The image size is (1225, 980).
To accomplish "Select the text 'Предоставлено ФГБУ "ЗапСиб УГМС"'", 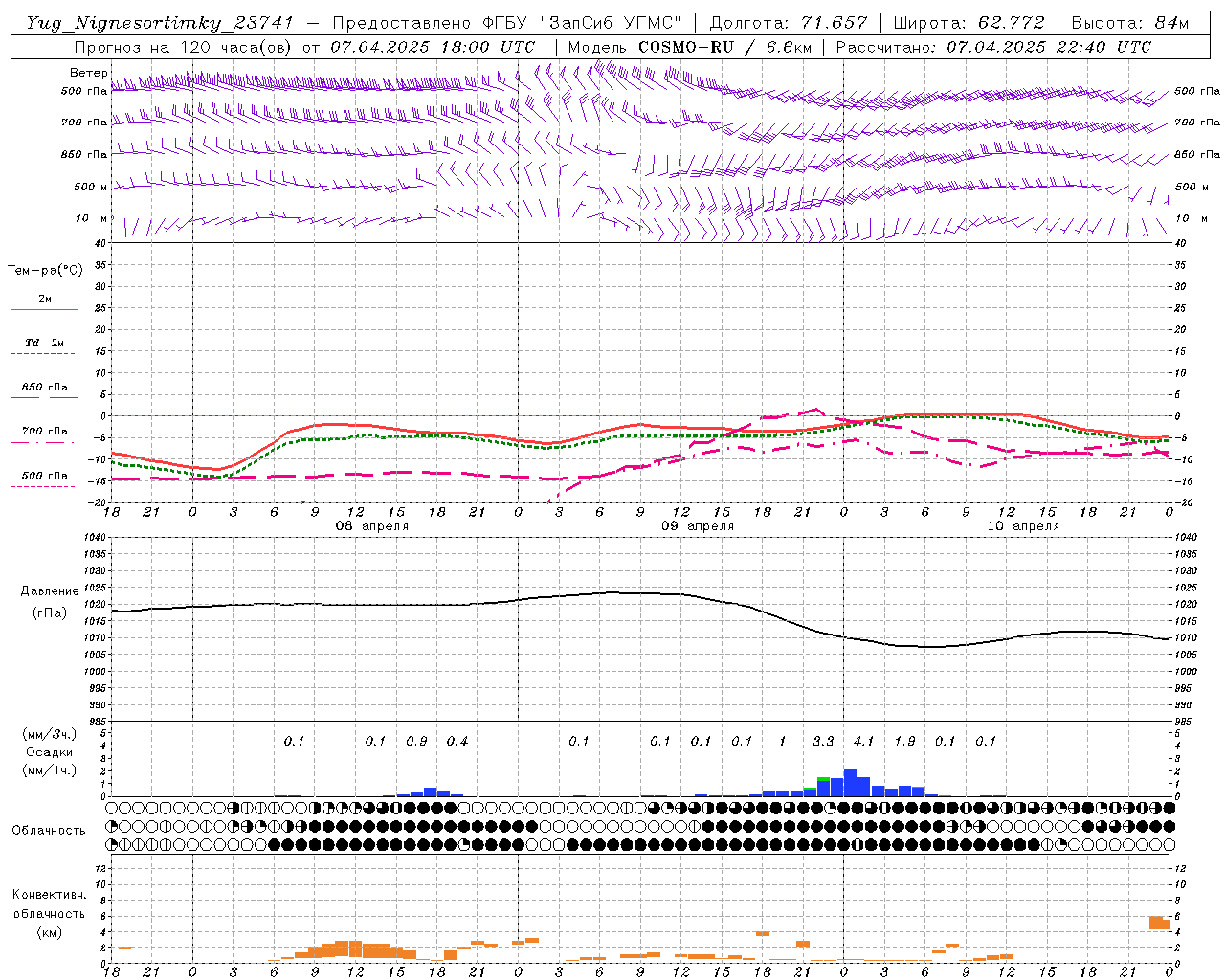I will tap(510, 23).
